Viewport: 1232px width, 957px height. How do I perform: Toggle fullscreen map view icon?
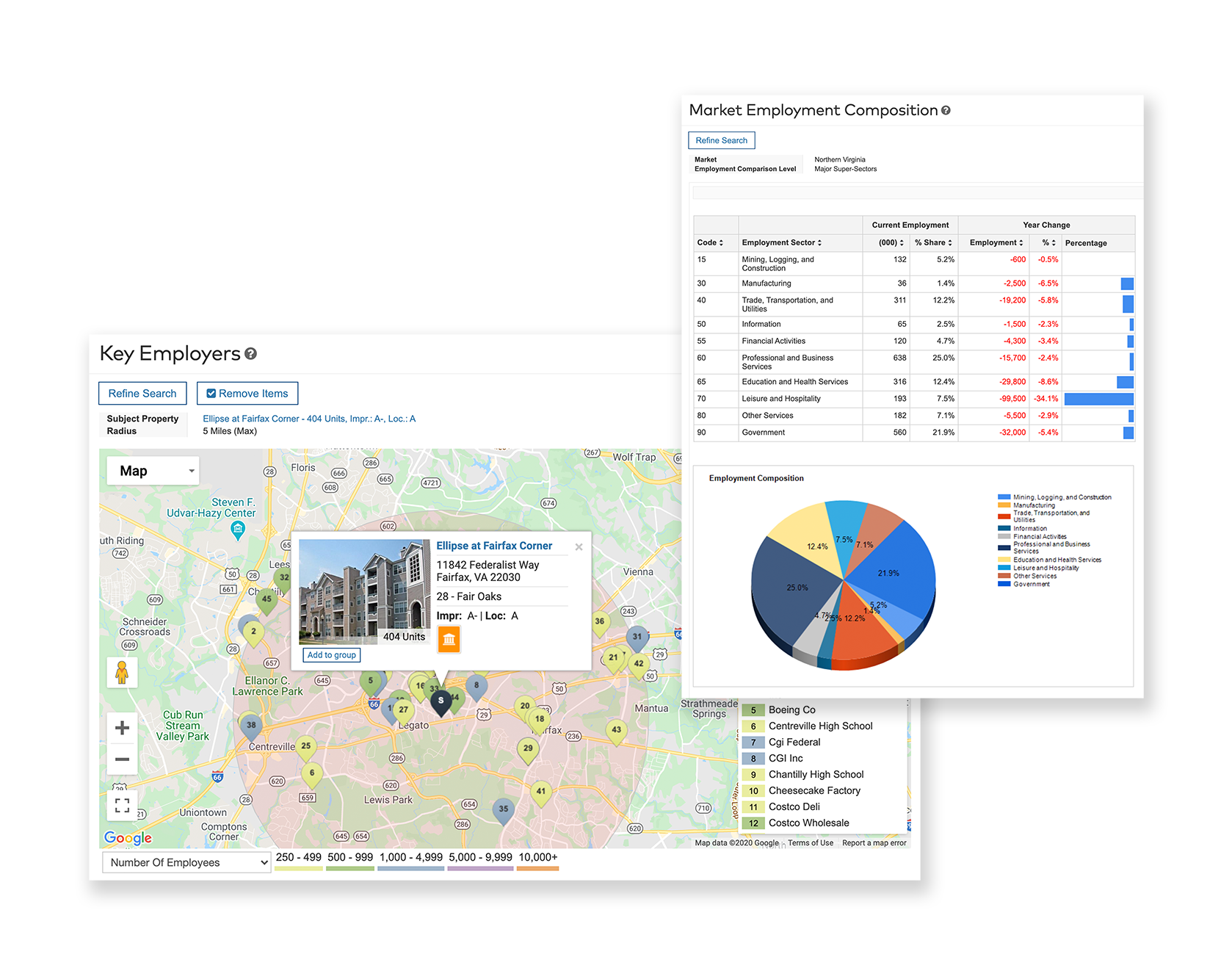pyautogui.click(x=123, y=806)
